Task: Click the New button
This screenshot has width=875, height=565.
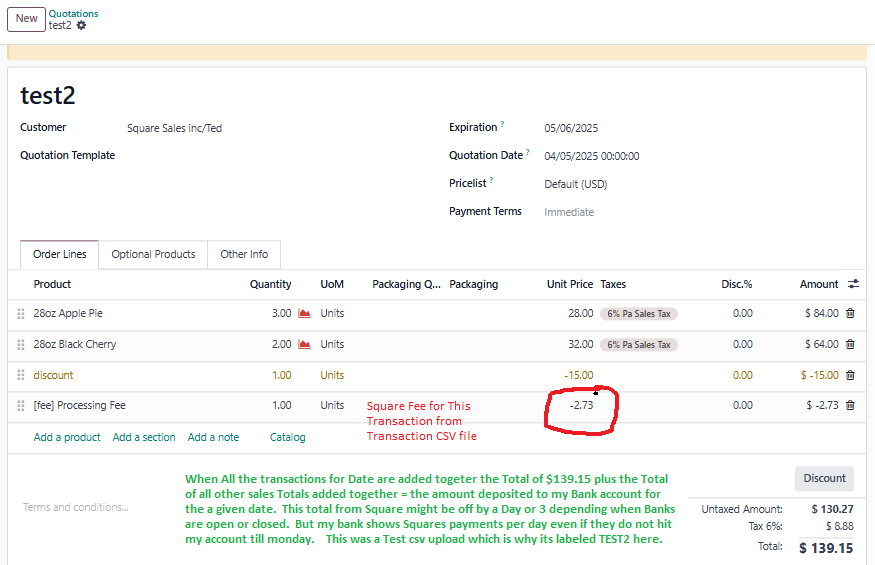Action: (27, 18)
